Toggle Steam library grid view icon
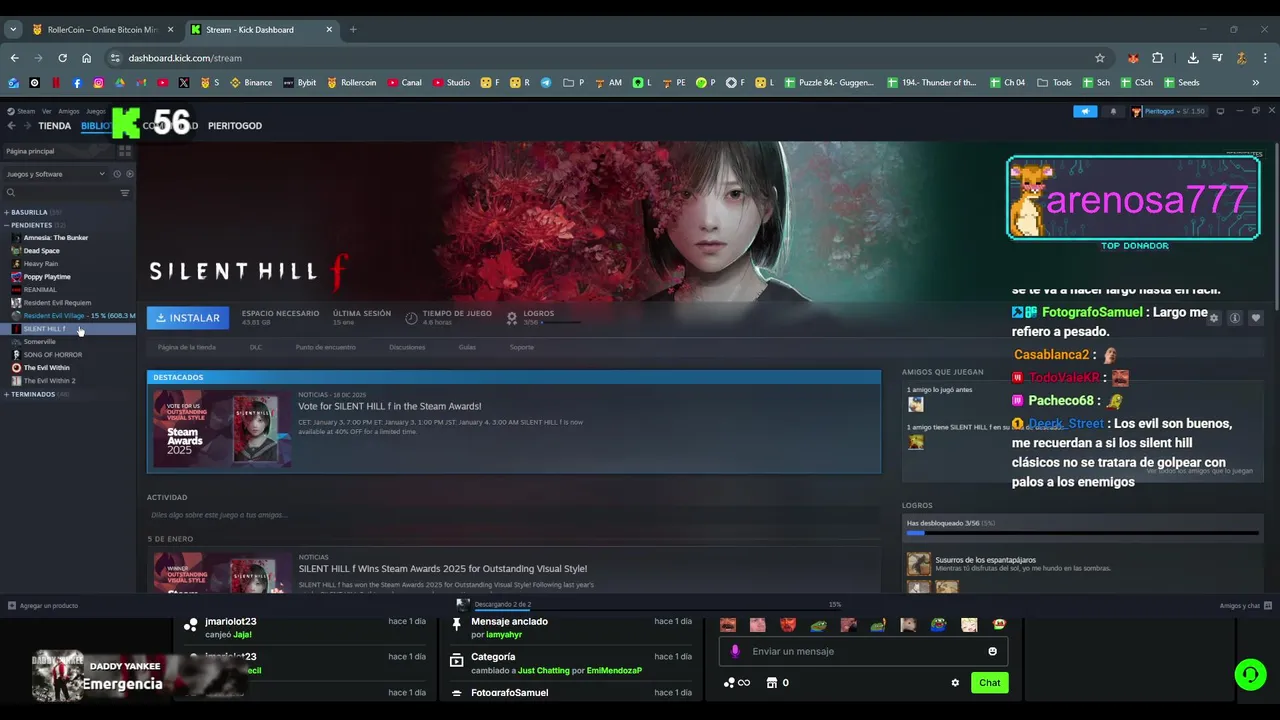The width and height of the screenshot is (1280, 720). pyautogui.click(x=125, y=151)
